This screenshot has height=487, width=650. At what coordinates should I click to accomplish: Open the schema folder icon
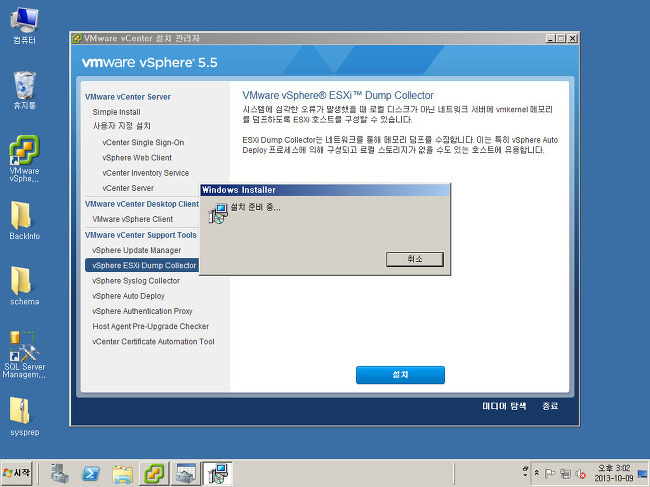coord(24,286)
